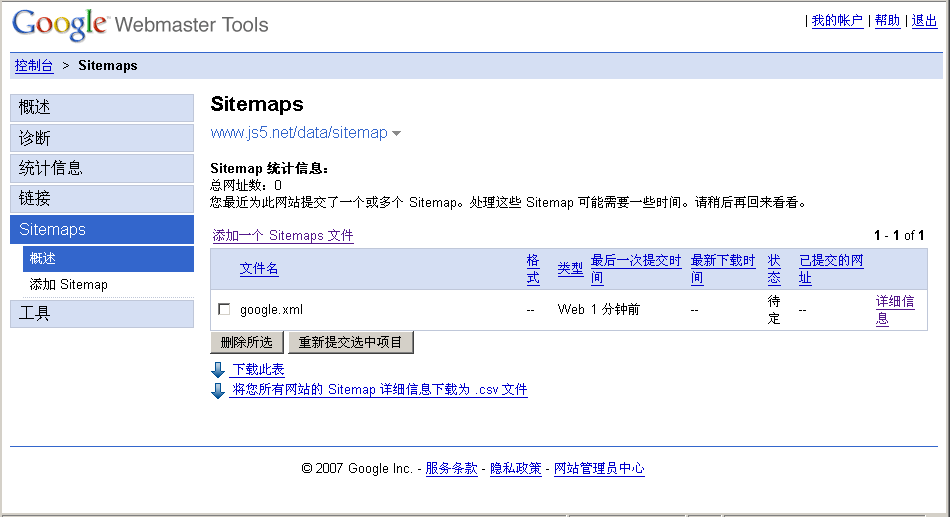Image resolution: width=950 pixels, height=517 pixels.
Task: Click 添加一个 Sitemaps 文件 link
Action: point(283,235)
